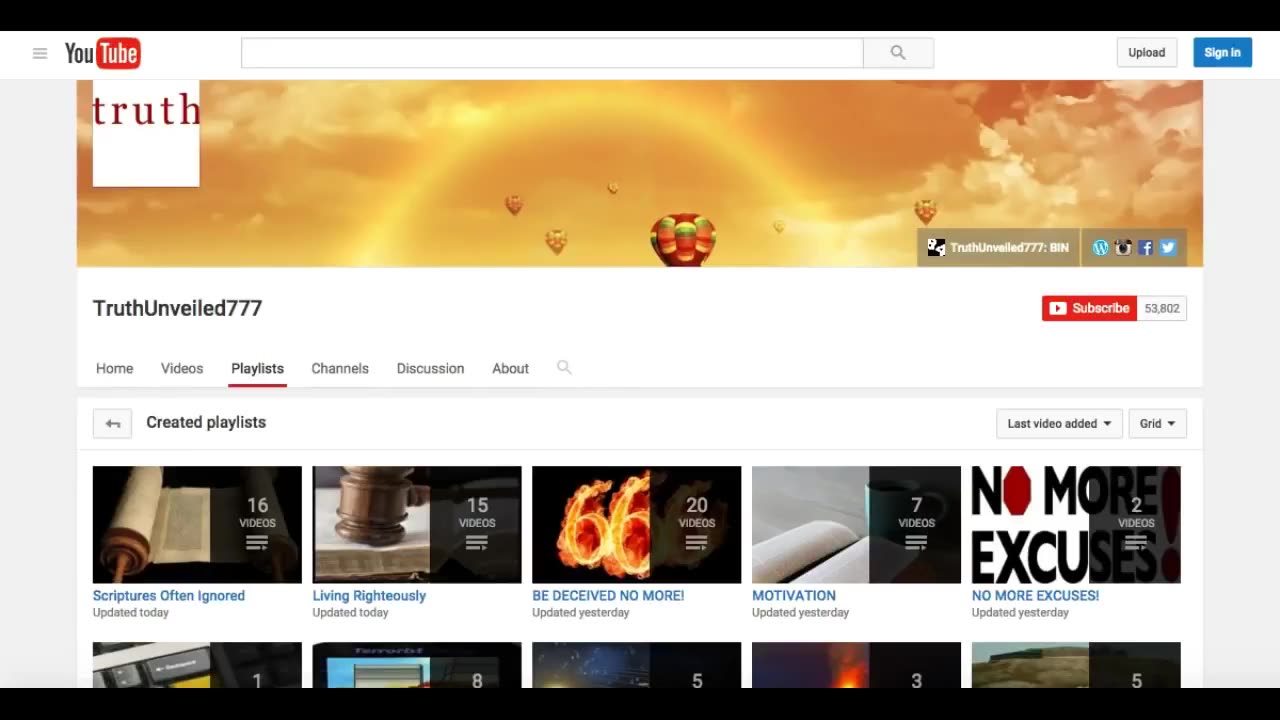The image size is (1280, 720).
Task: Click the Living Righteously title link
Action: pos(369,595)
